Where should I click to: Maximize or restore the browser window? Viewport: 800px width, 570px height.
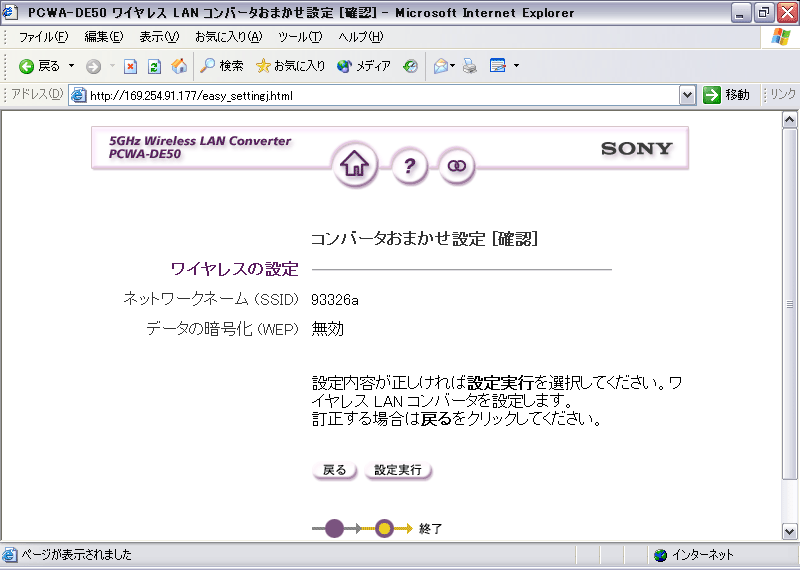pyautogui.click(x=764, y=13)
